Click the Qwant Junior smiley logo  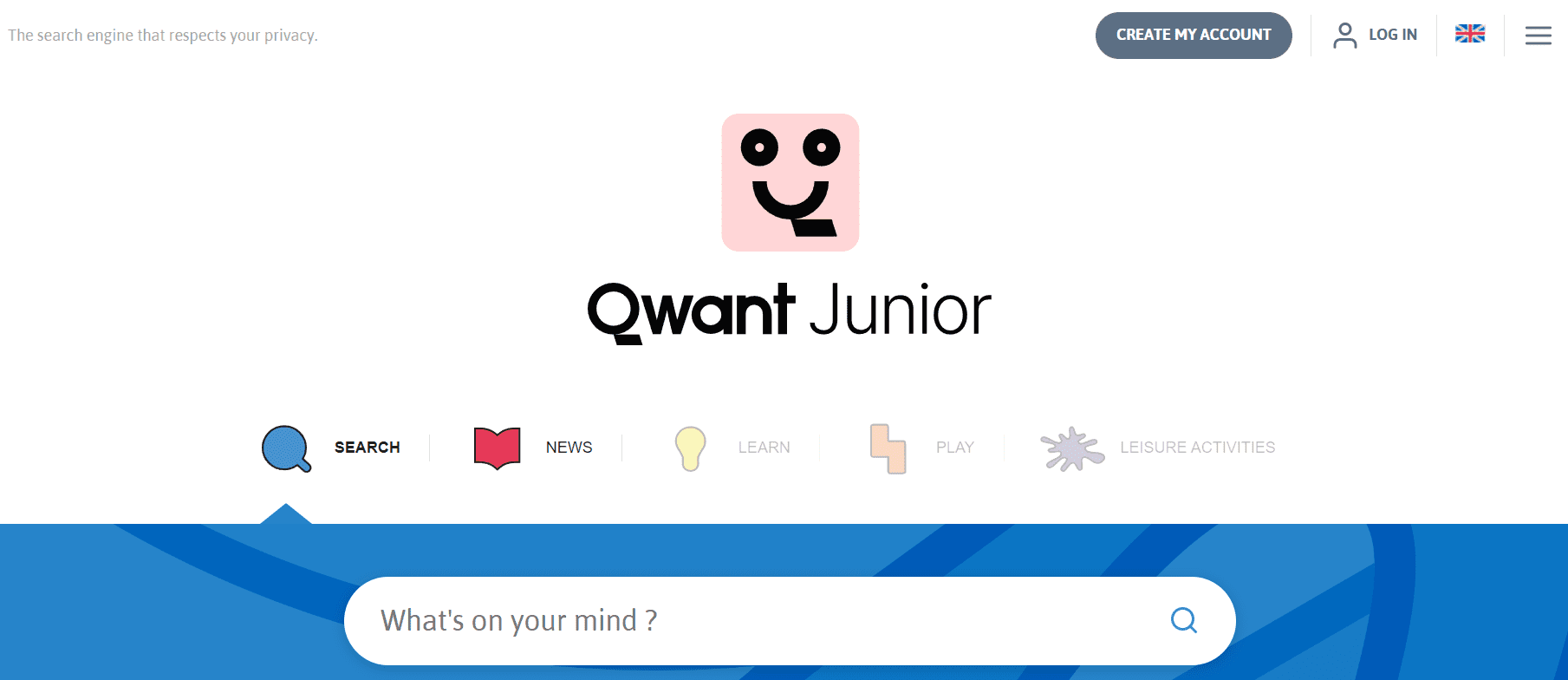(791, 182)
